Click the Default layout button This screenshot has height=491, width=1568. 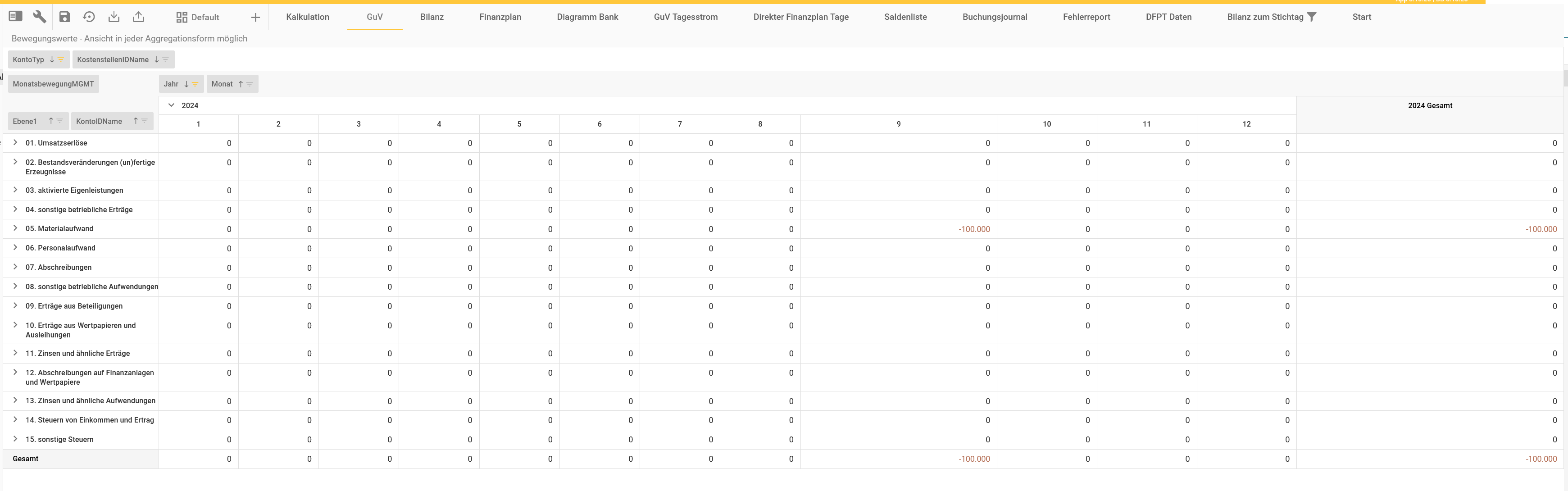[198, 17]
